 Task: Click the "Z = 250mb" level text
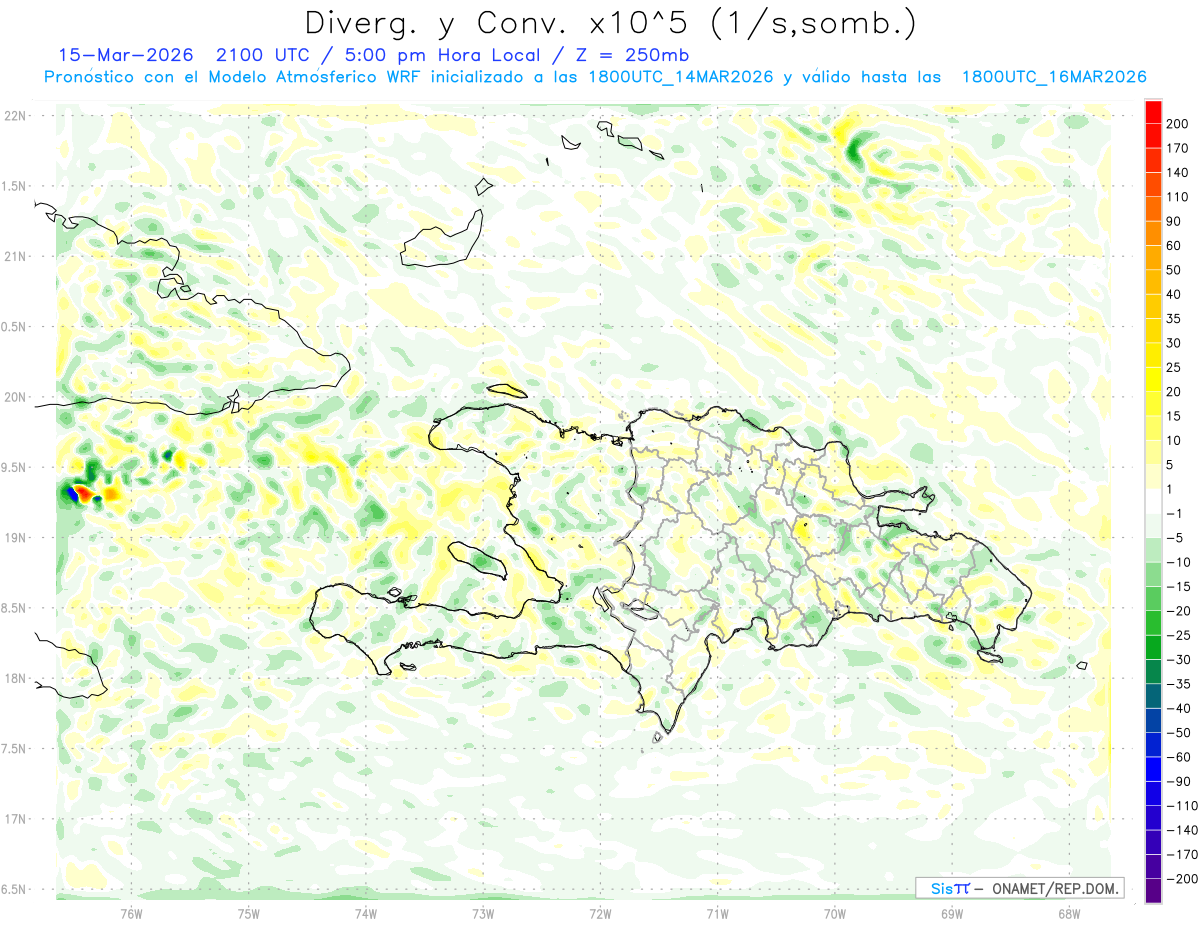click(635, 54)
